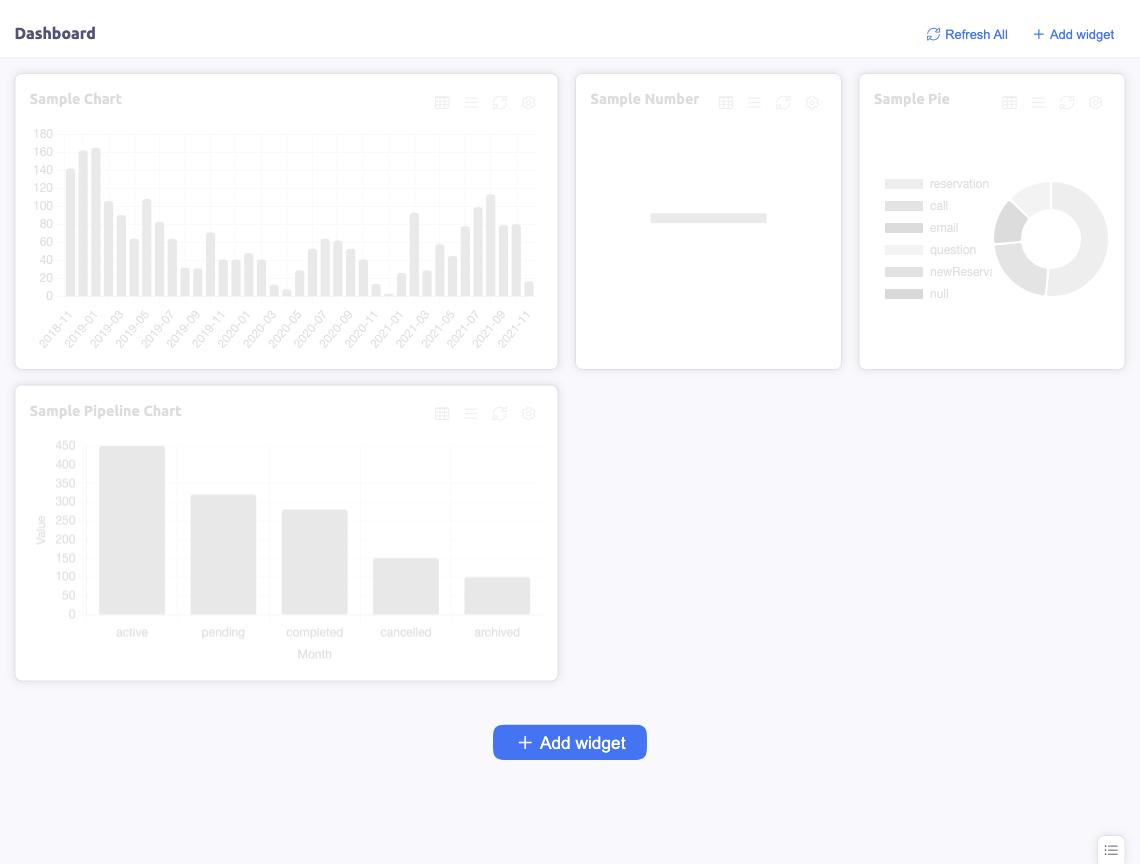
Task: Refresh the Sample Number widget
Action: point(784,103)
